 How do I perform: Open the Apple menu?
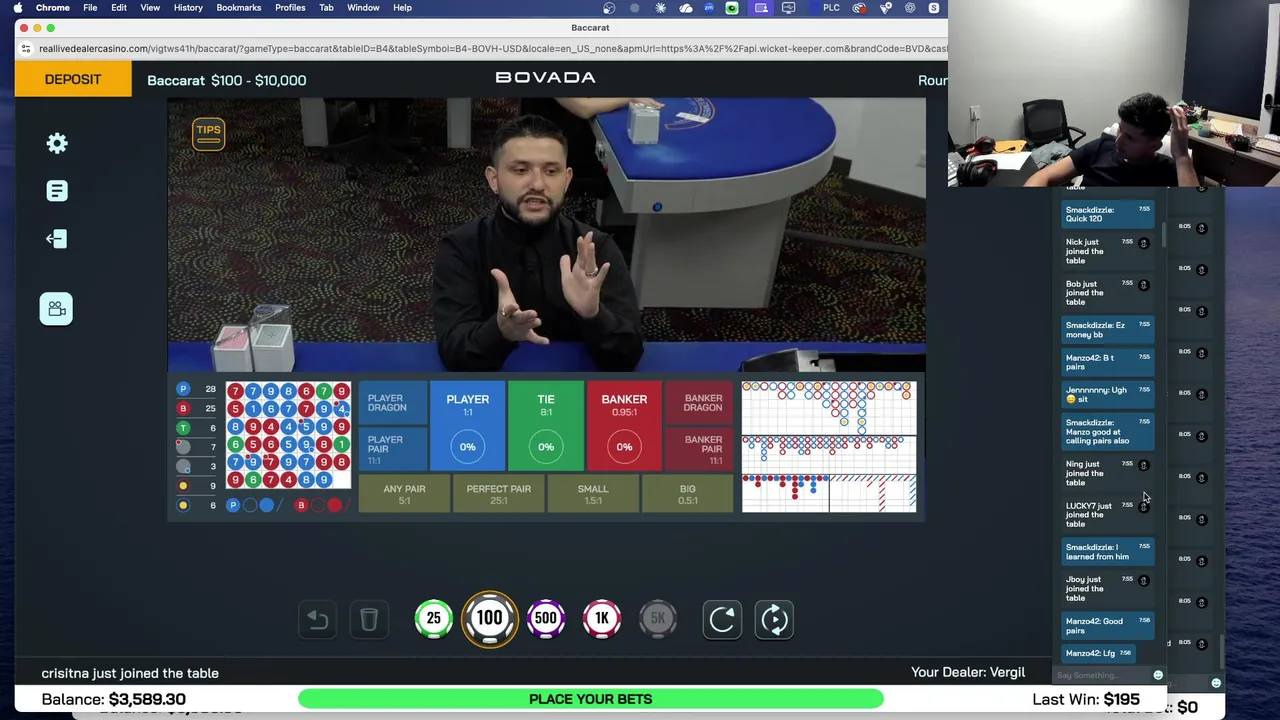[x=17, y=7]
